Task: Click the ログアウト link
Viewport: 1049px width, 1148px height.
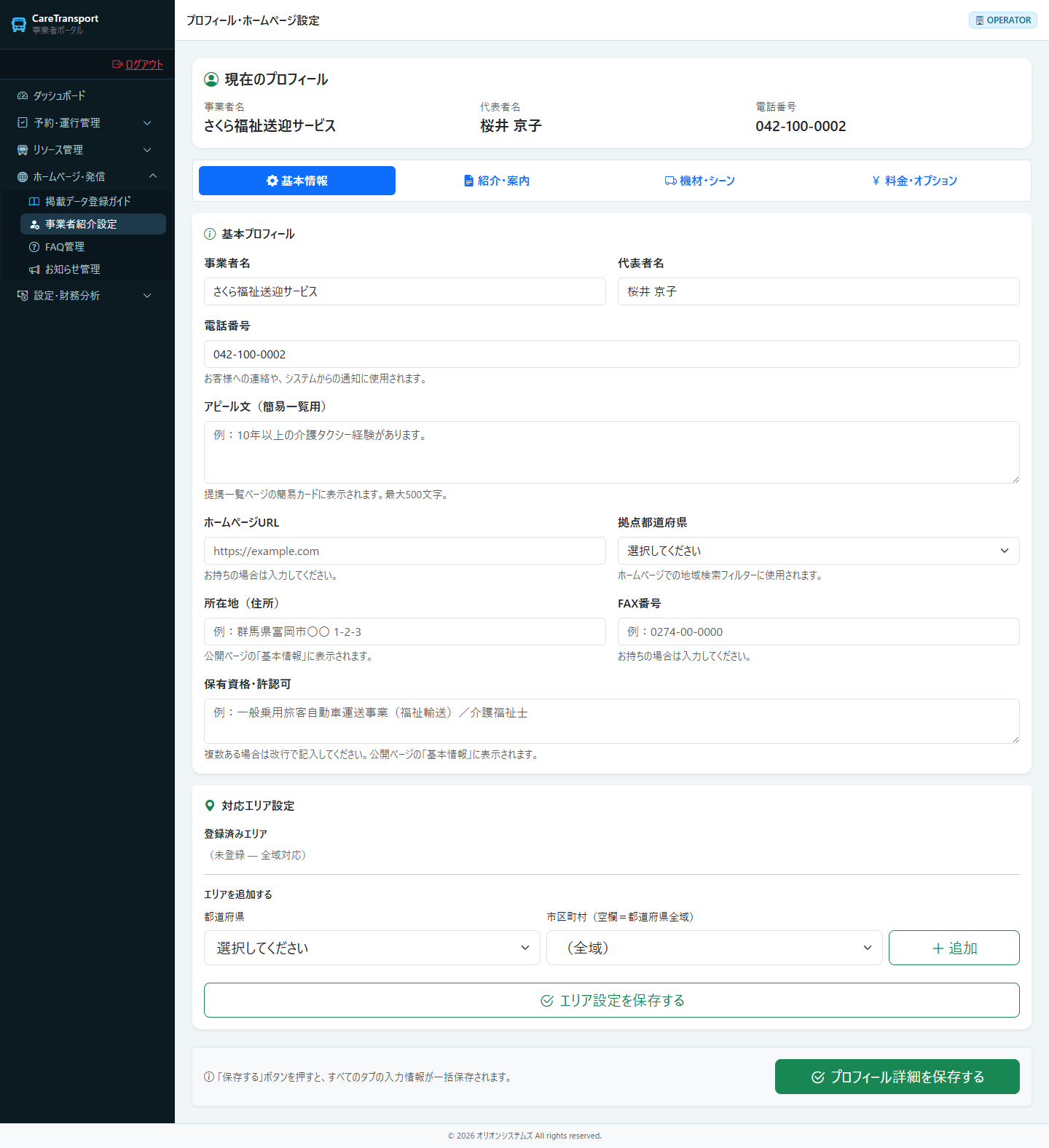Action: tap(138, 64)
